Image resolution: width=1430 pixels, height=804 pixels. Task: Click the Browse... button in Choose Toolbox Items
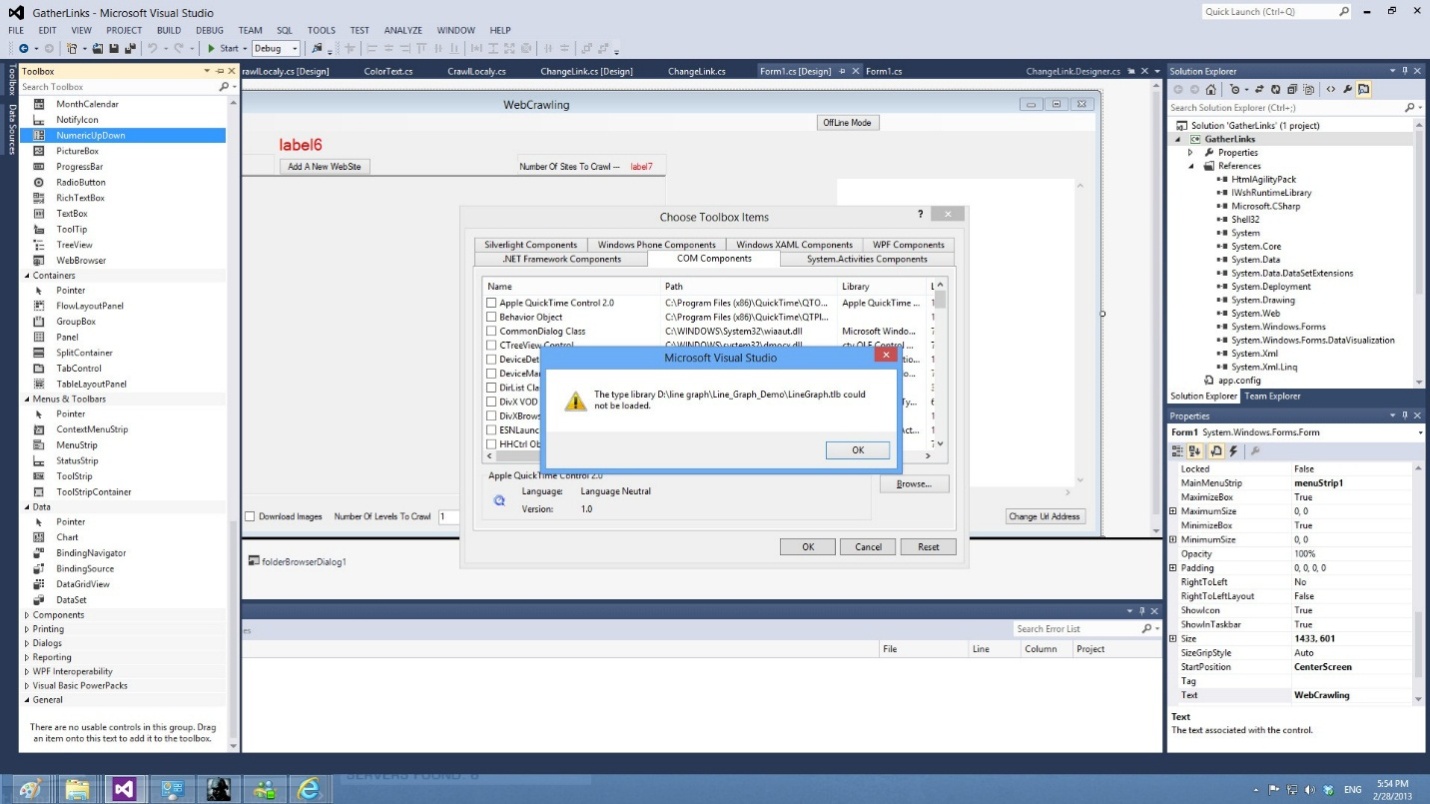914,484
